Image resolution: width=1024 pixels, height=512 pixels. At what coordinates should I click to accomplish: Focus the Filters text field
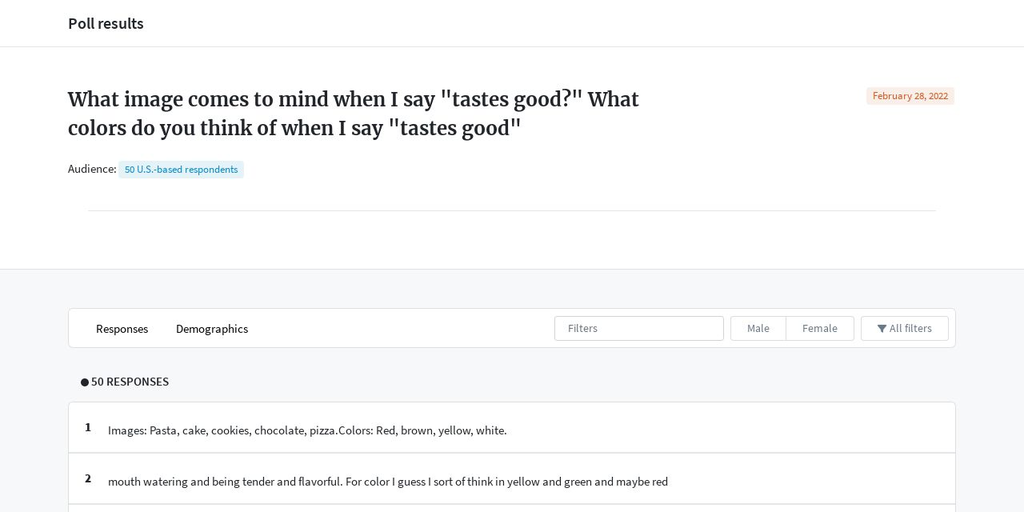[x=639, y=328]
